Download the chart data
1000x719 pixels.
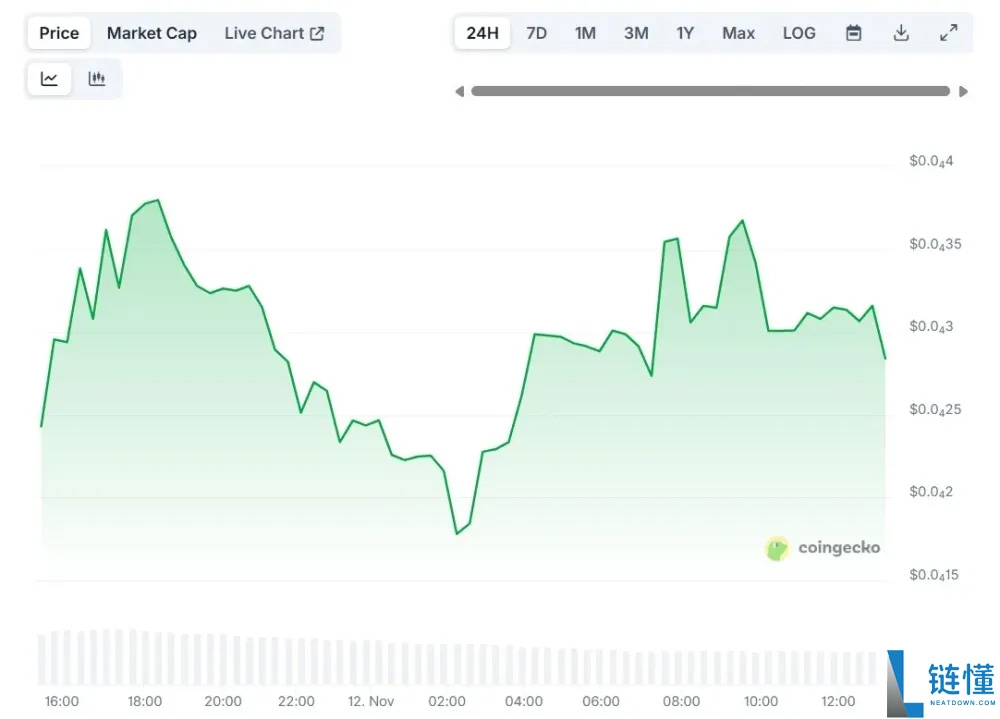click(901, 33)
